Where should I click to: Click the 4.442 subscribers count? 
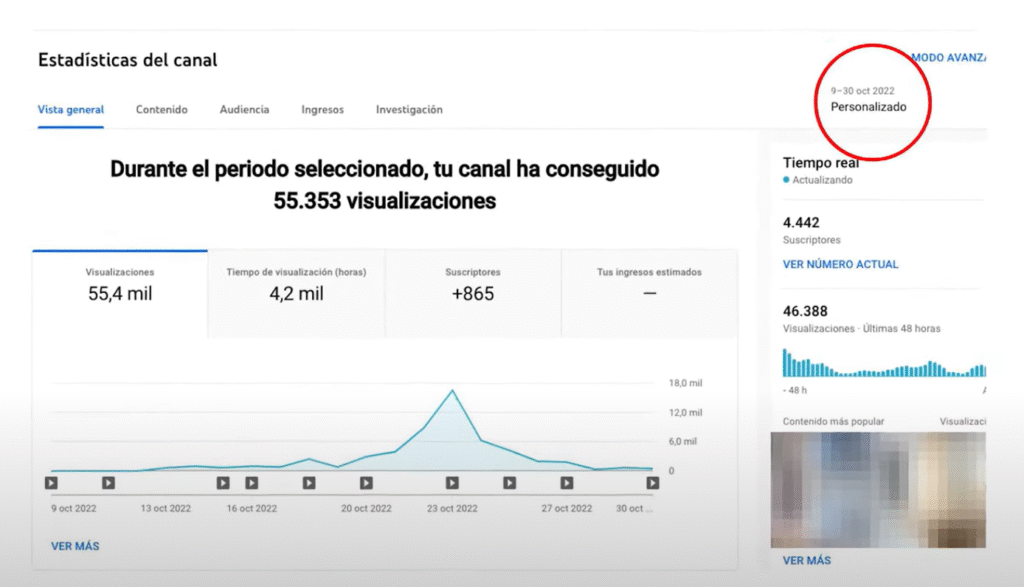click(801, 223)
